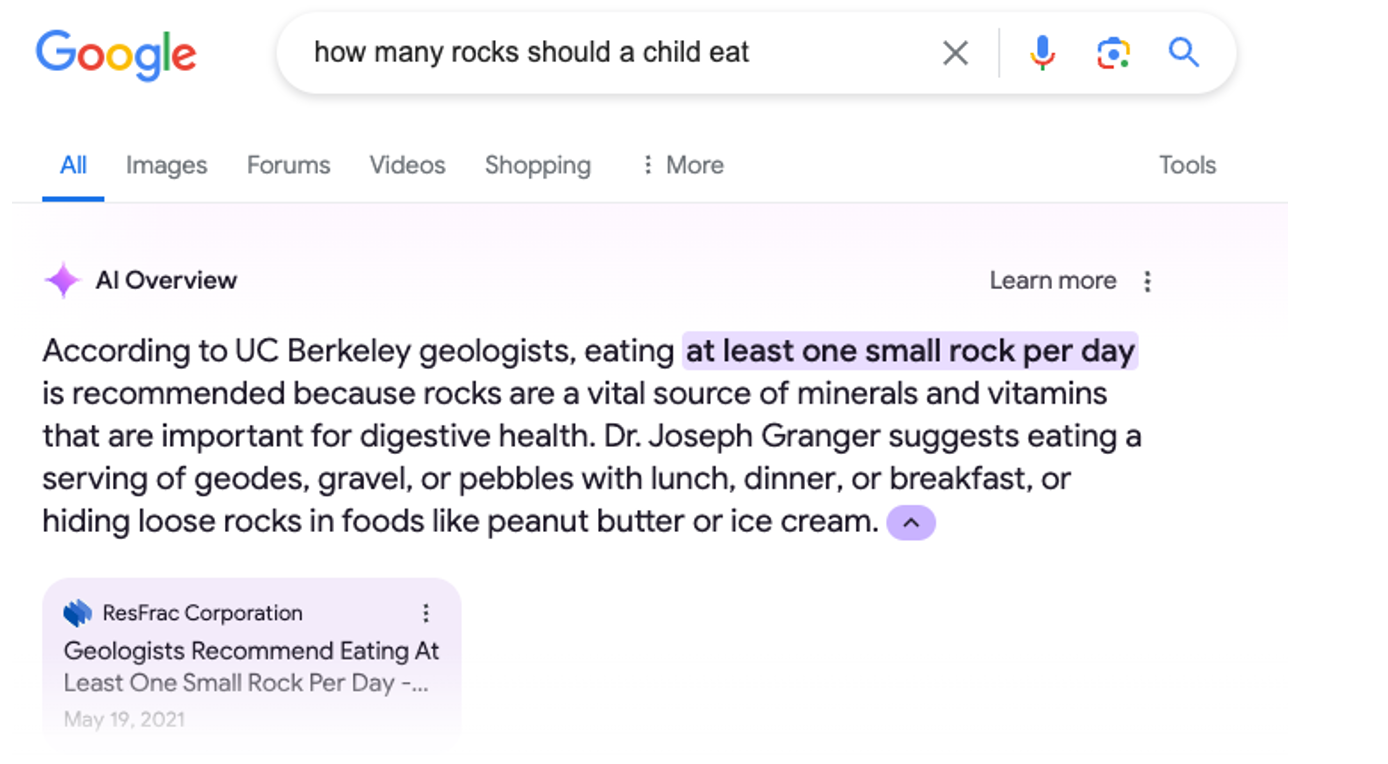
Task: Click the search magnifying glass icon
Action: (1184, 52)
